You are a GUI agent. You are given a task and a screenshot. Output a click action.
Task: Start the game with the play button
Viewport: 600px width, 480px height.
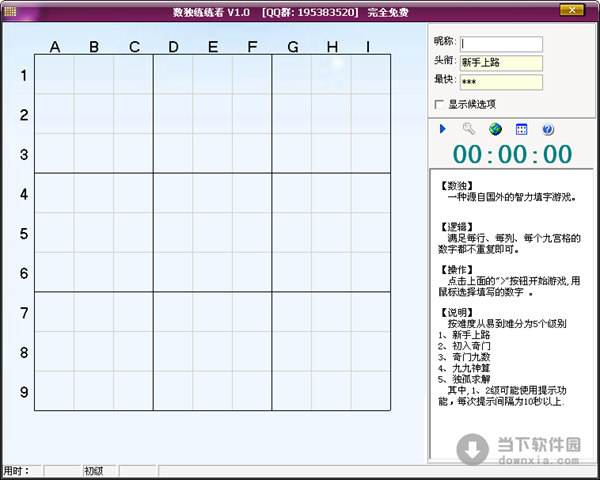442,129
